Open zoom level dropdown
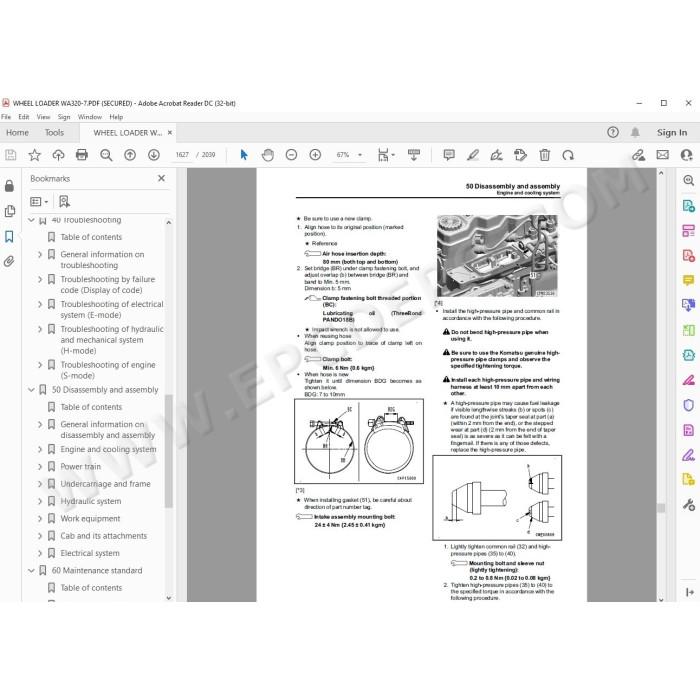 (360, 155)
